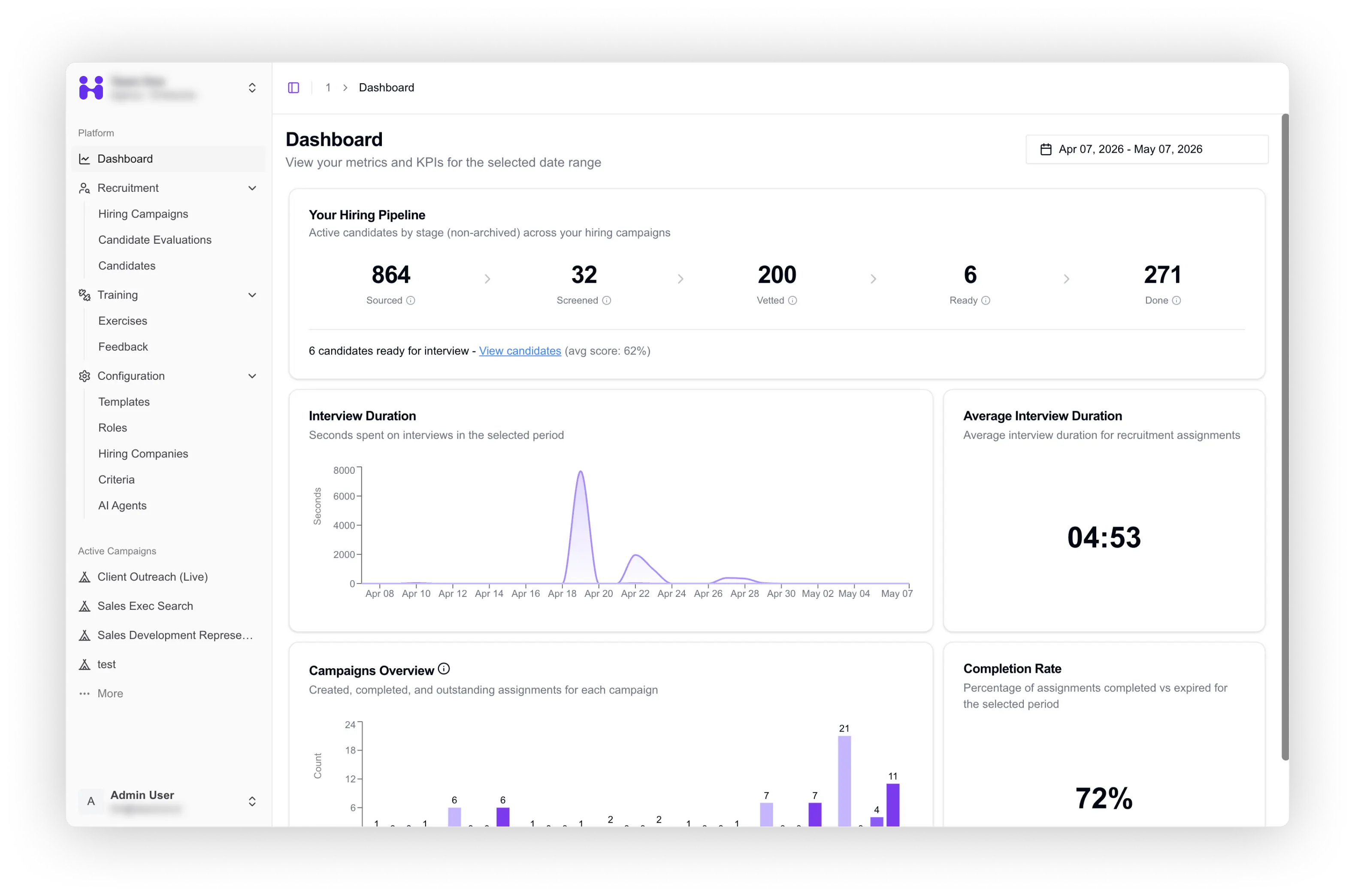Open the info icon next to Ready
The image size is (1355, 896).
pyautogui.click(x=986, y=300)
